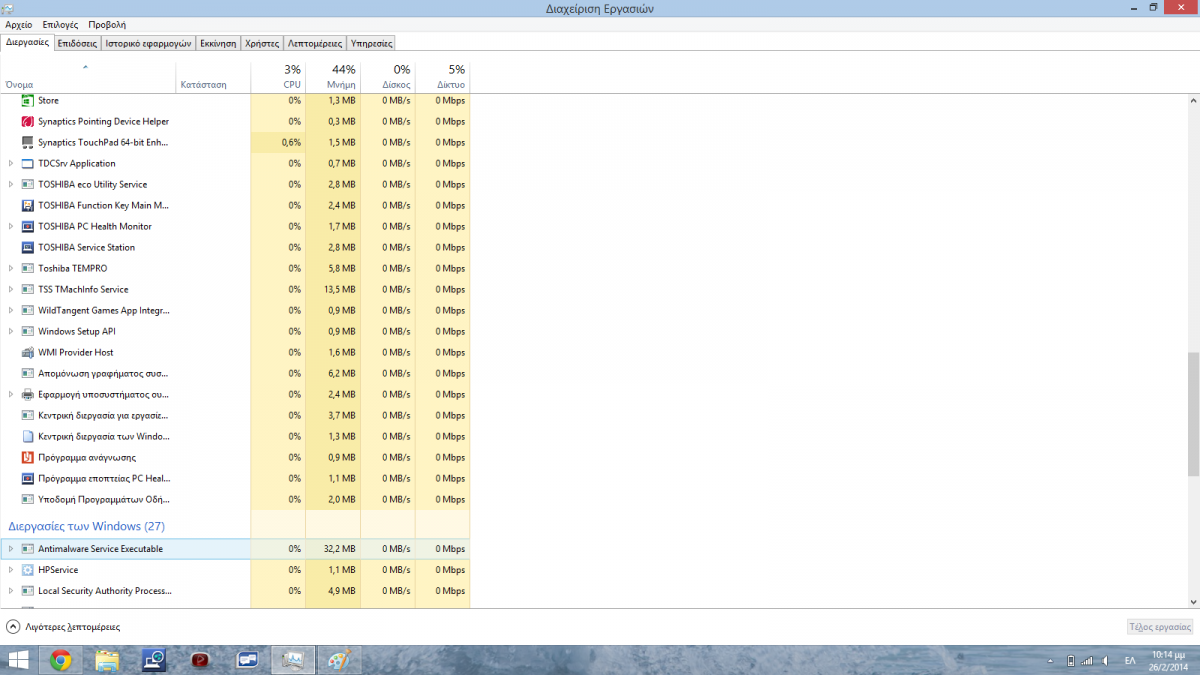The image size is (1200, 675).
Task: Click Λιγότερες λεπτομέρειες to collapse view
Action: pyautogui.click(x=63, y=627)
